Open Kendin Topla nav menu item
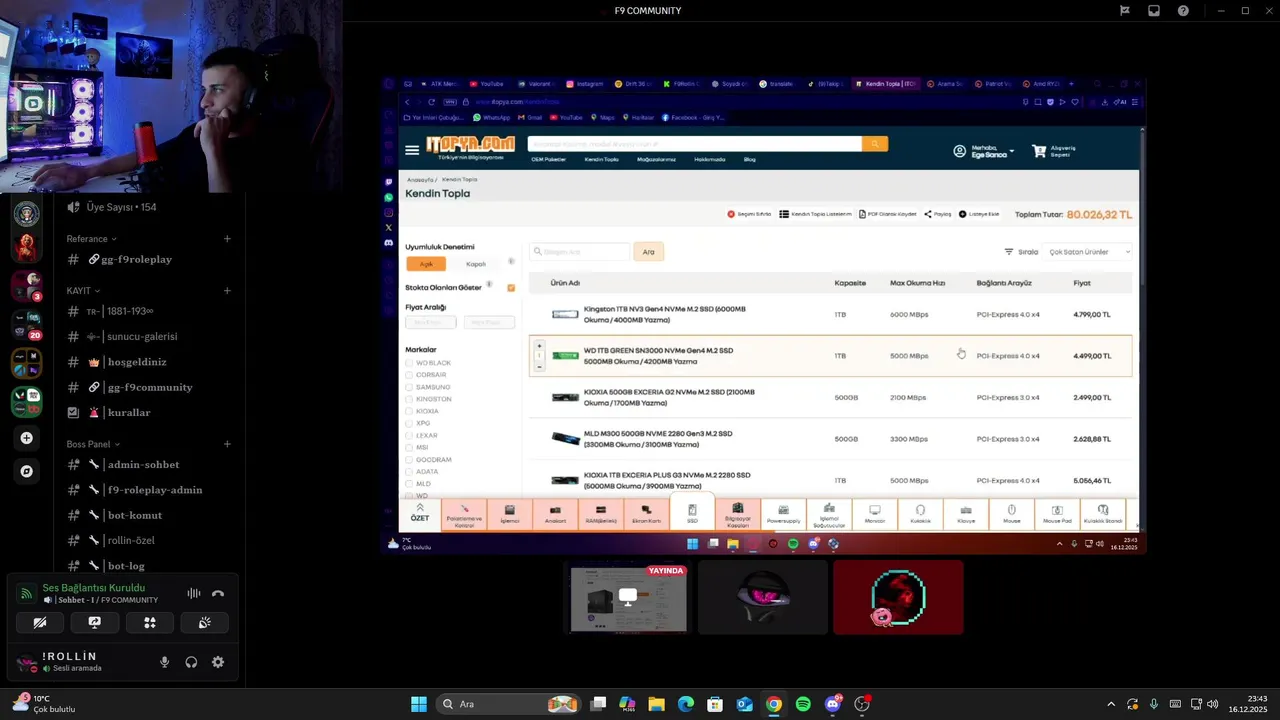 [602, 159]
